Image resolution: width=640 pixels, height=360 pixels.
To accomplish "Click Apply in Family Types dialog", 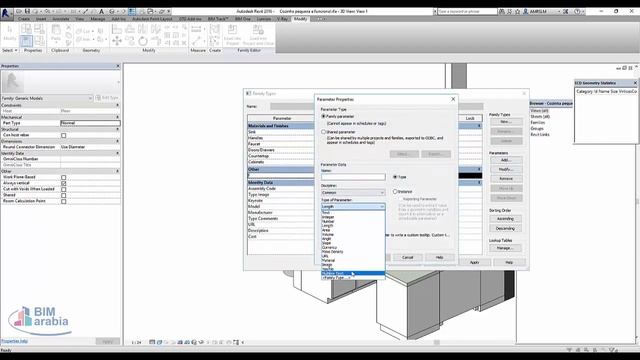I will [474, 262].
